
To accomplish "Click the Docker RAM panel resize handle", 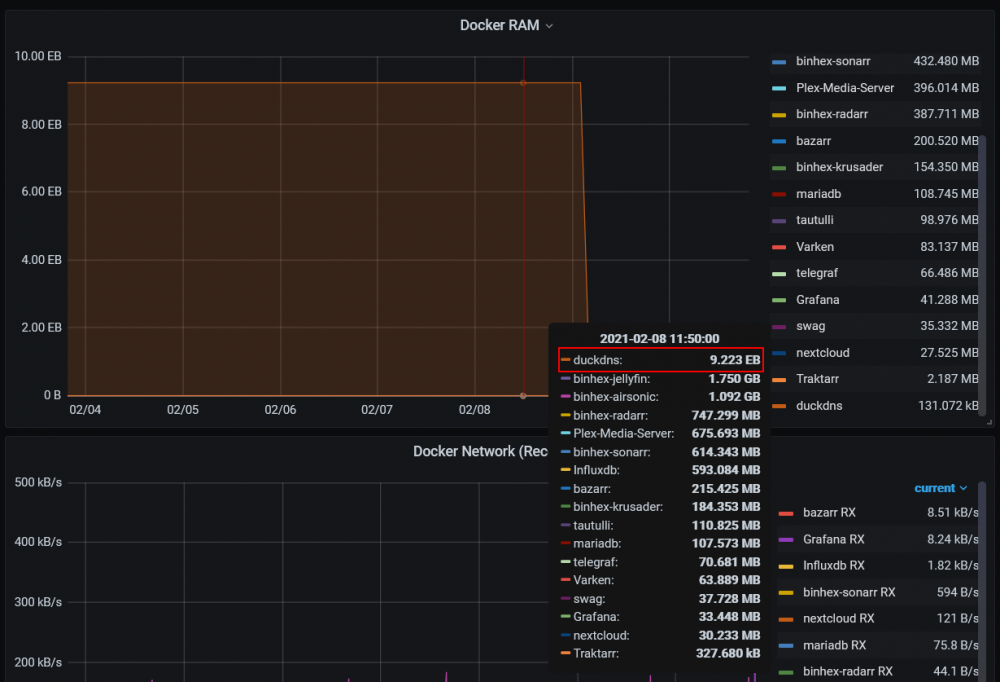I will [990, 422].
